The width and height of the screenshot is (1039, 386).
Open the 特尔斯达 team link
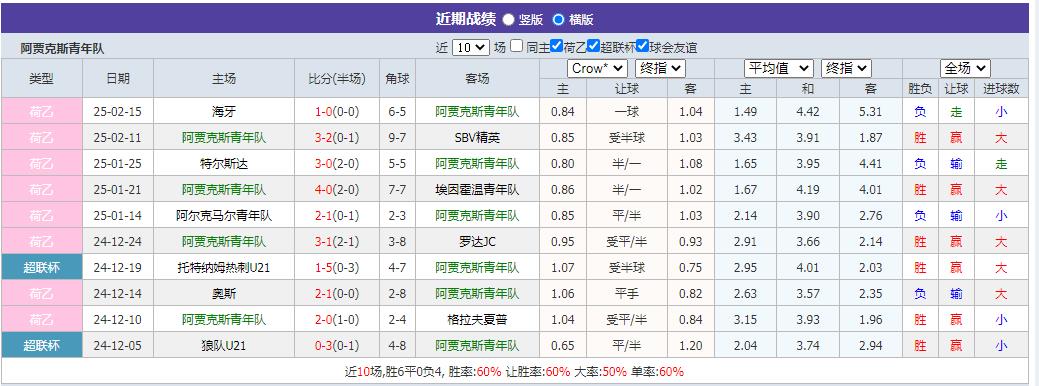point(224,164)
